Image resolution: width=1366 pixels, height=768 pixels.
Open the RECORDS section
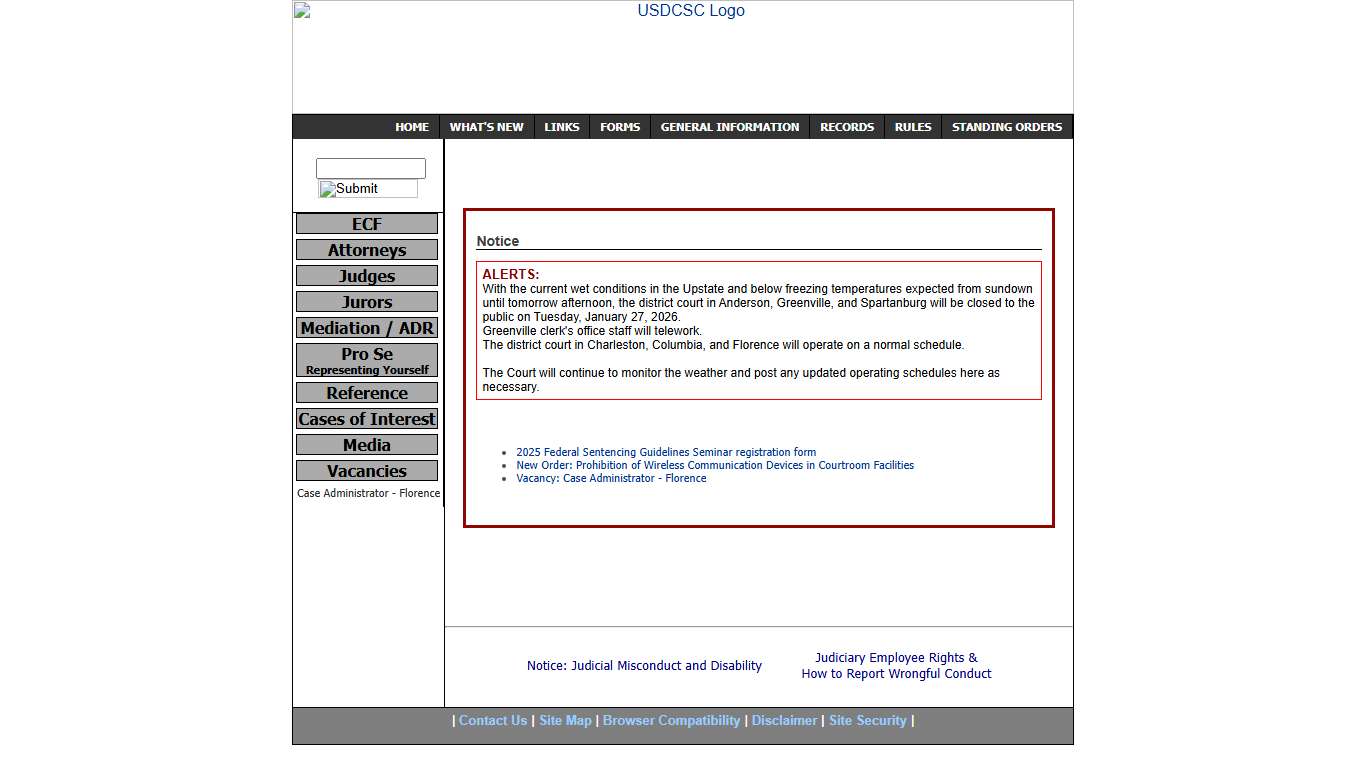846,126
